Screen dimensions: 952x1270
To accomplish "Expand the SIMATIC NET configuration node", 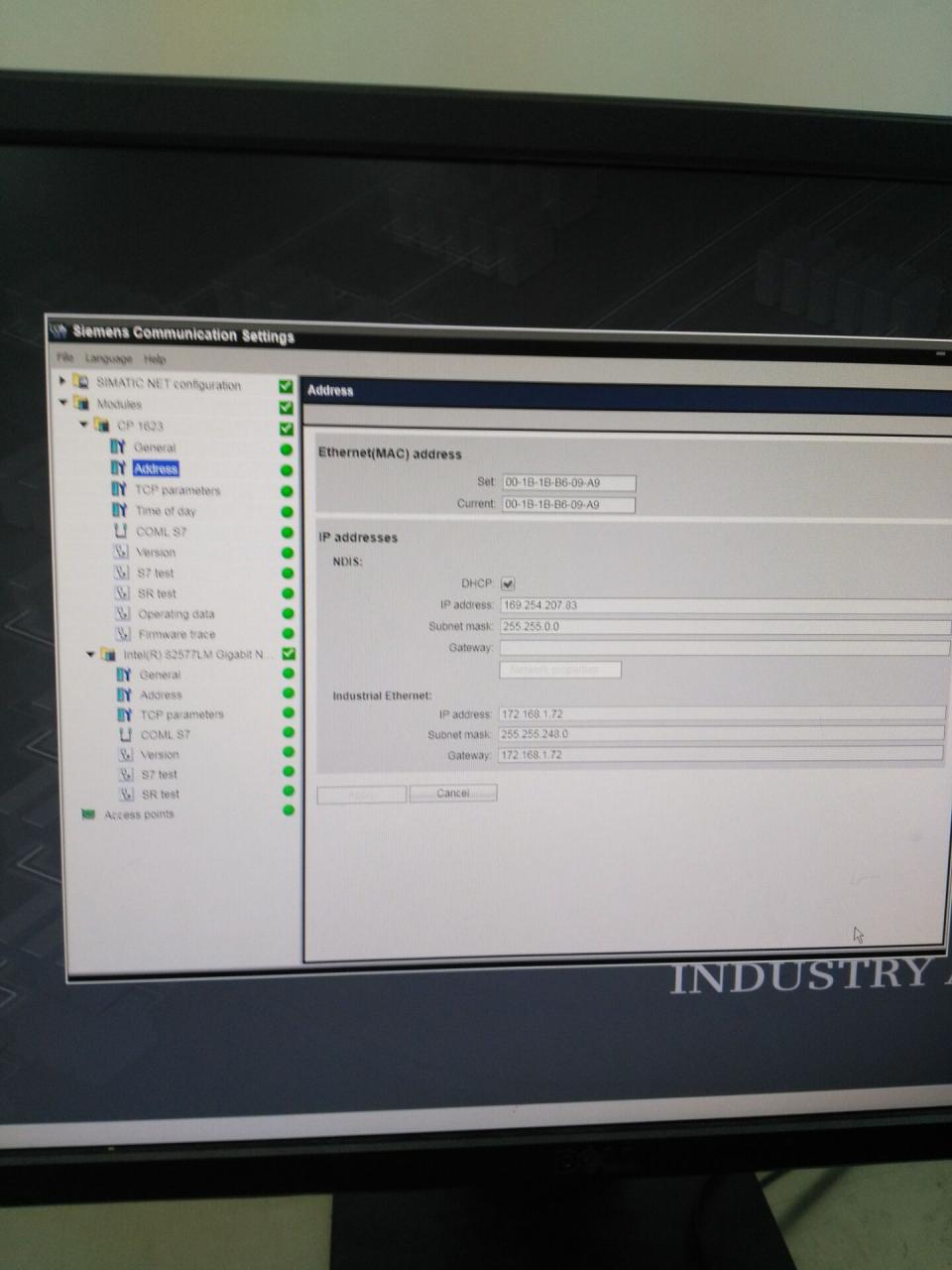I will (x=63, y=381).
